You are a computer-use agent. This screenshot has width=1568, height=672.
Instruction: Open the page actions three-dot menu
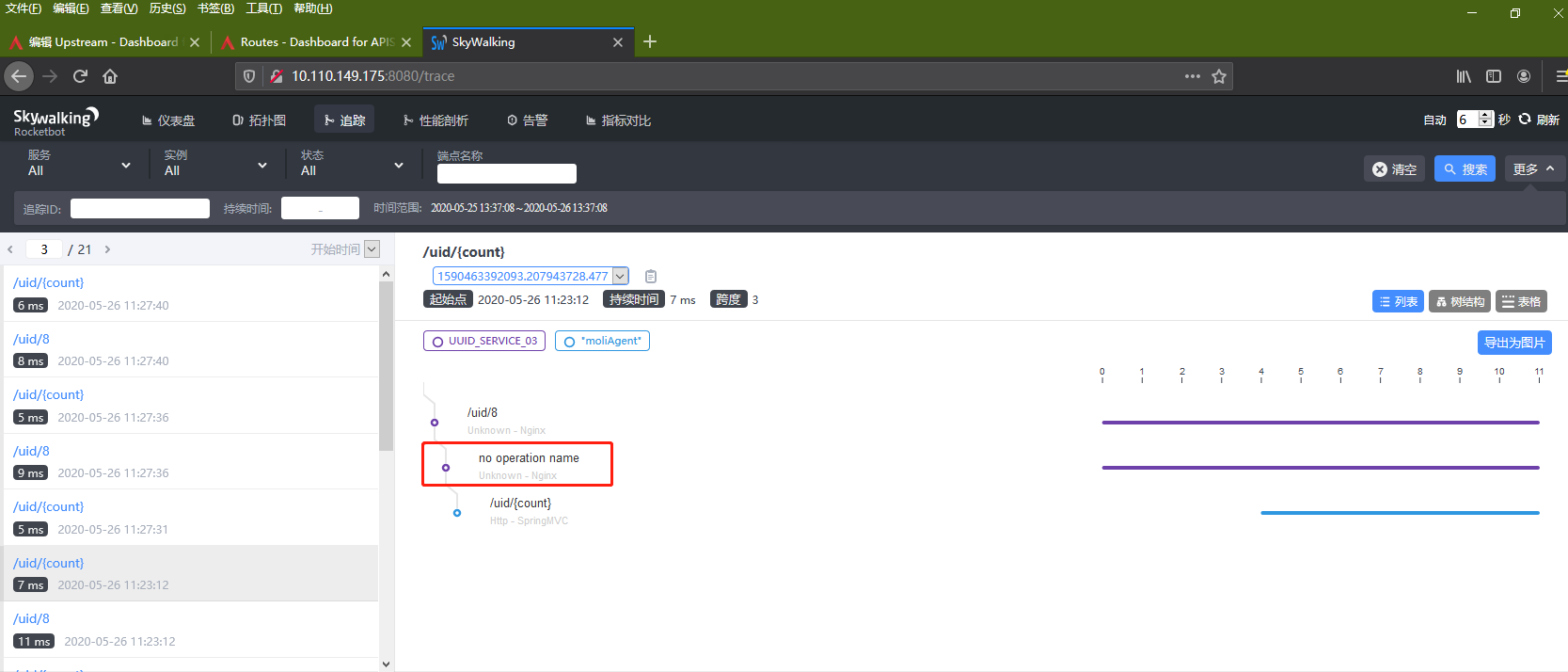tap(1193, 76)
